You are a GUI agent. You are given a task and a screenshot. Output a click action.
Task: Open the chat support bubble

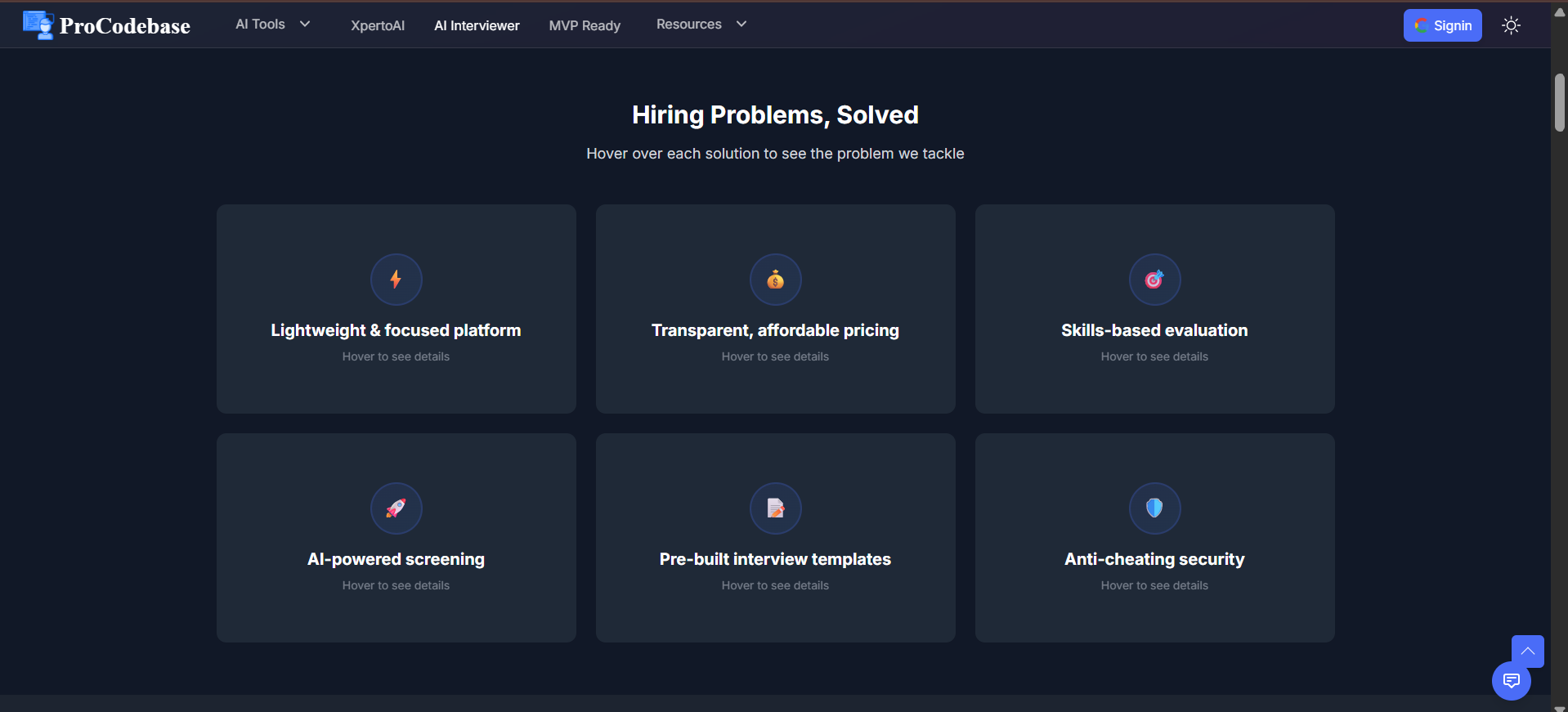click(x=1511, y=681)
